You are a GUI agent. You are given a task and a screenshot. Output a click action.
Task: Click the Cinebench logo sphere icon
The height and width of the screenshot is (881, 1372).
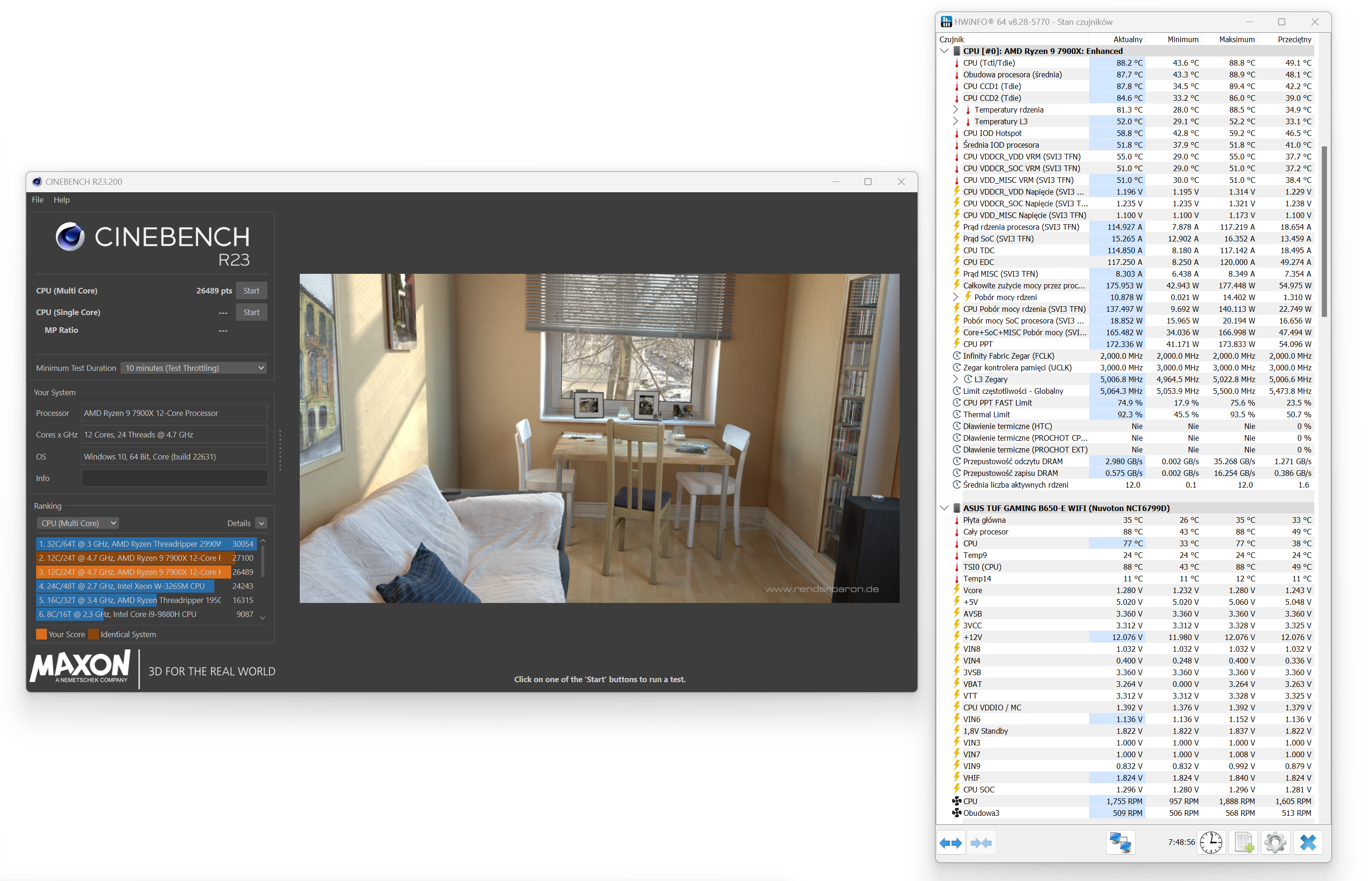click(70, 236)
